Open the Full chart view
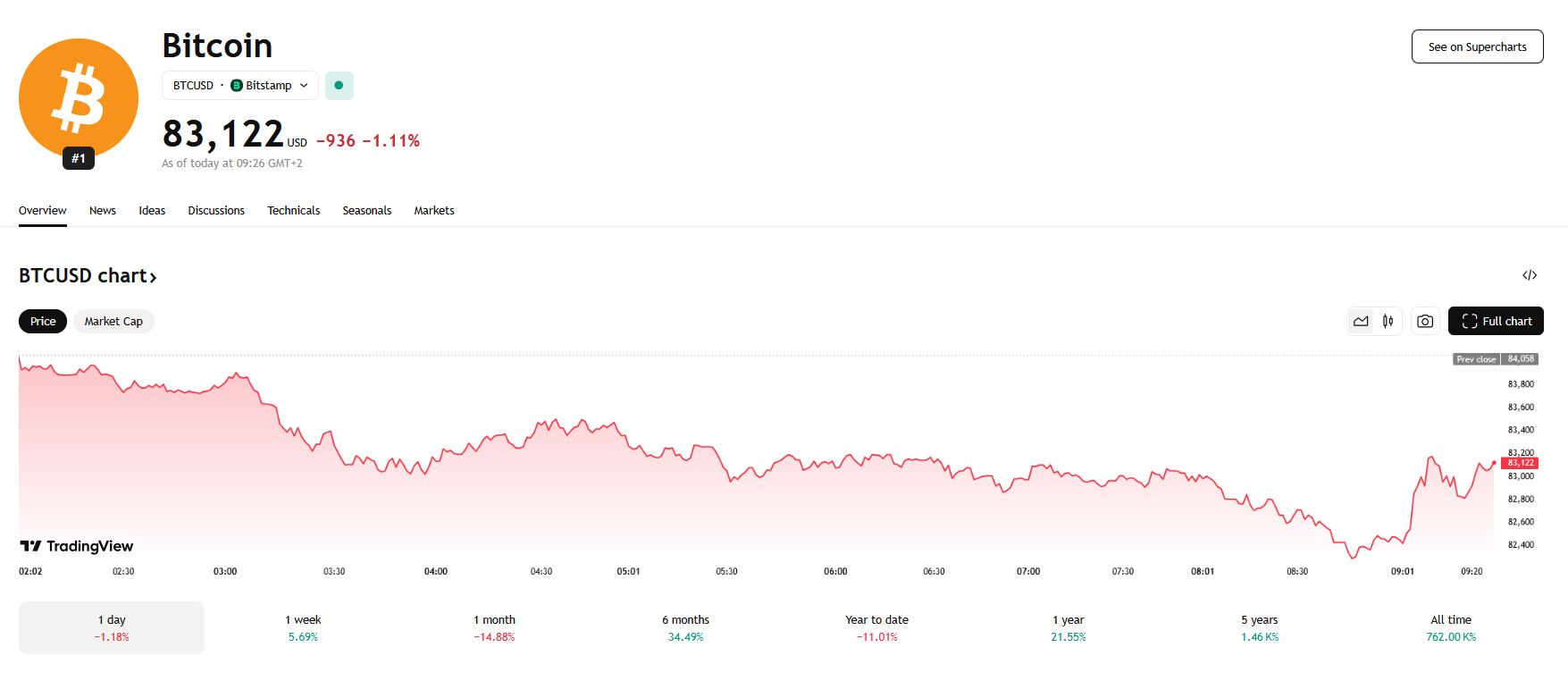 pyautogui.click(x=1496, y=322)
